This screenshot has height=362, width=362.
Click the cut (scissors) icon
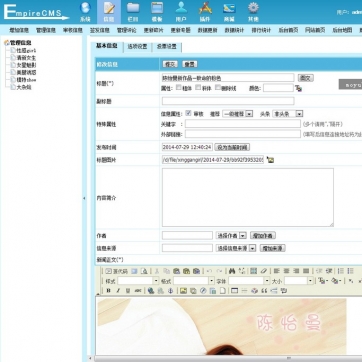point(157,271)
